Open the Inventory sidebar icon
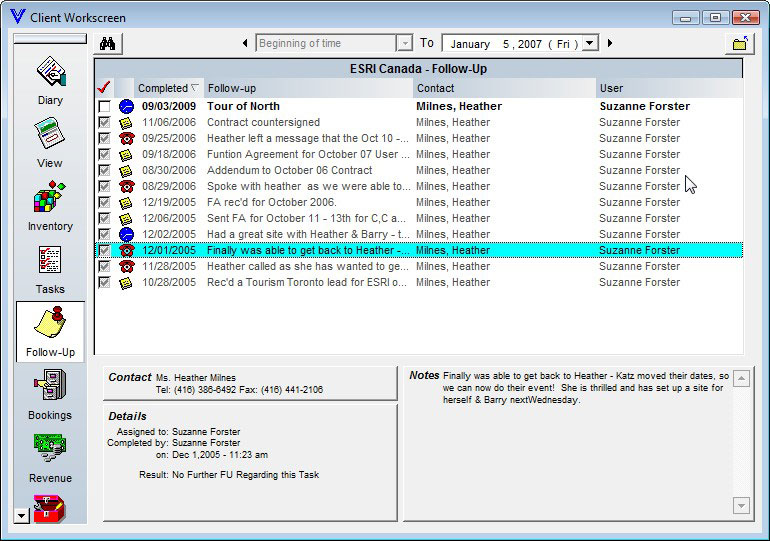Viewport: 770px width, 541px height. (x=50, y=204)
